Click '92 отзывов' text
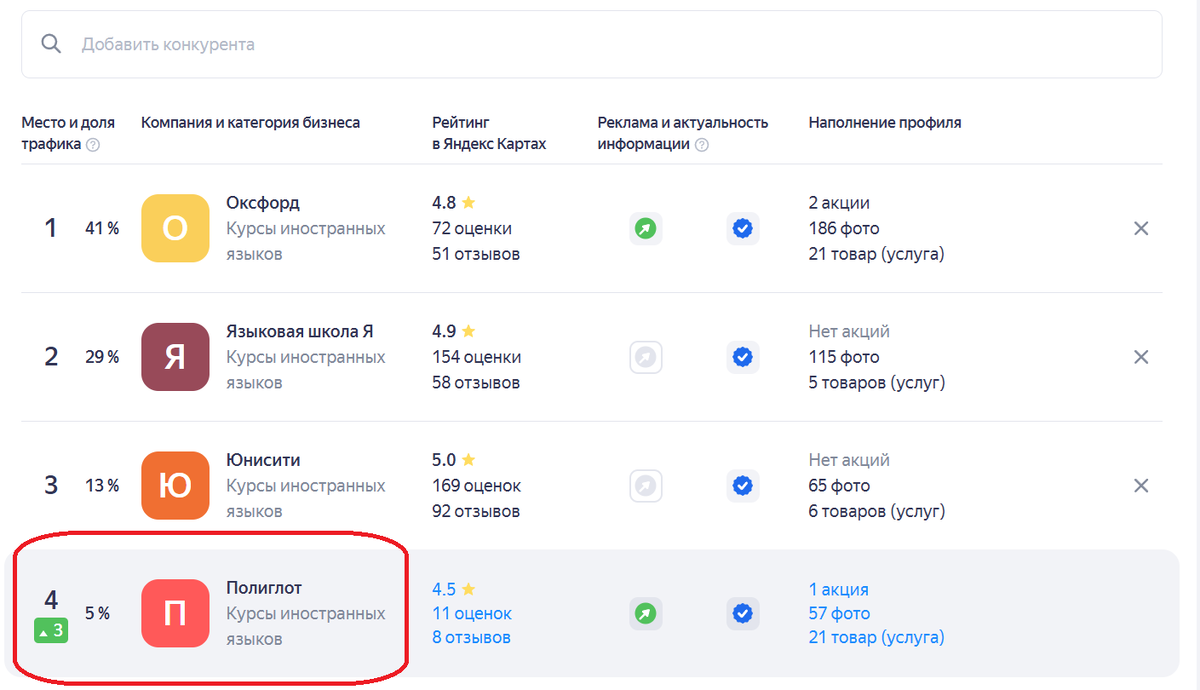 [476, 512]
